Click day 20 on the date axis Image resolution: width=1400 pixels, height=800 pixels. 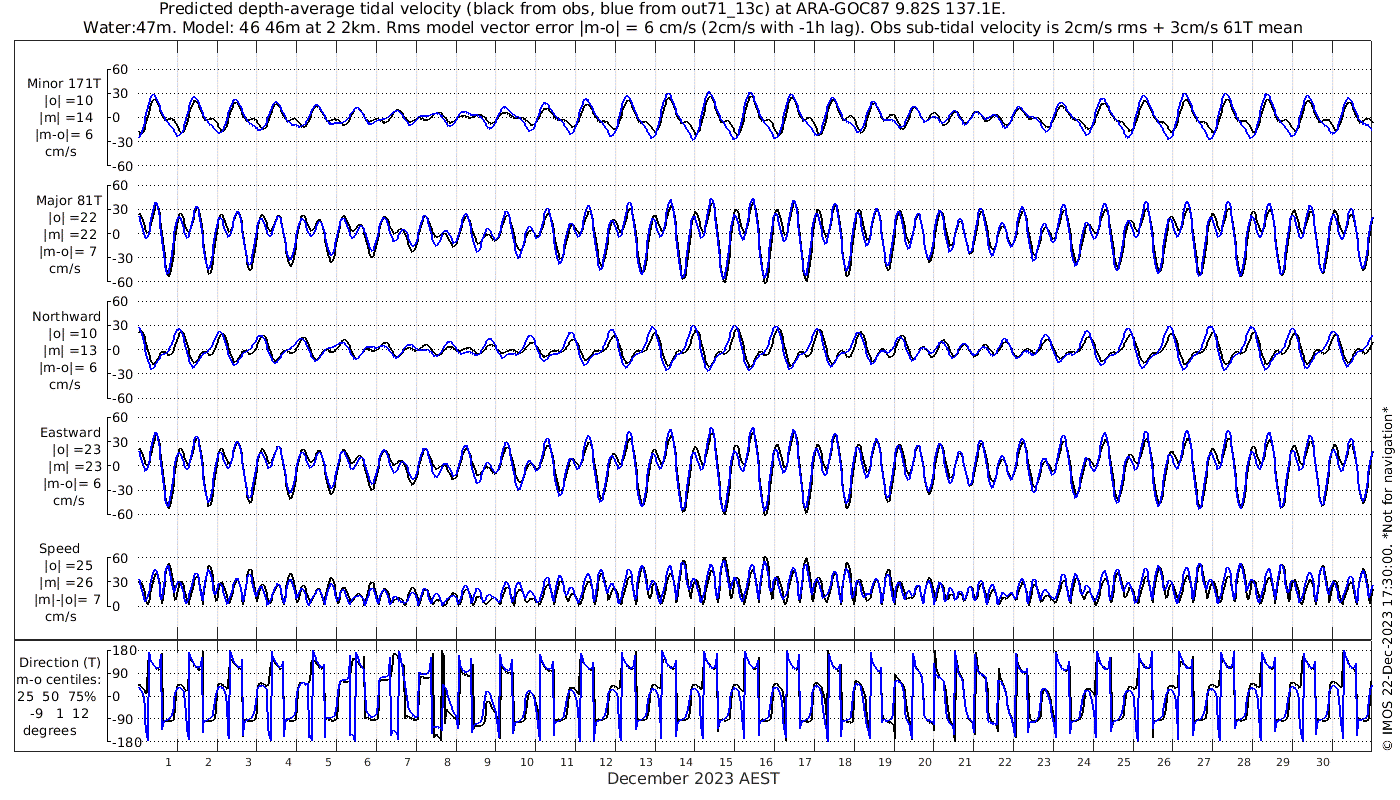[925, 763]
